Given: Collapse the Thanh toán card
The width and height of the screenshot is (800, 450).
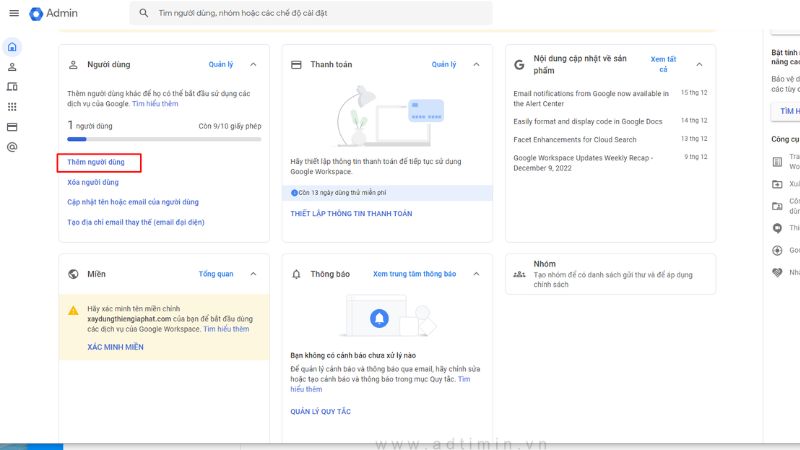Looking at the screenshot, I should coord(476,64).
